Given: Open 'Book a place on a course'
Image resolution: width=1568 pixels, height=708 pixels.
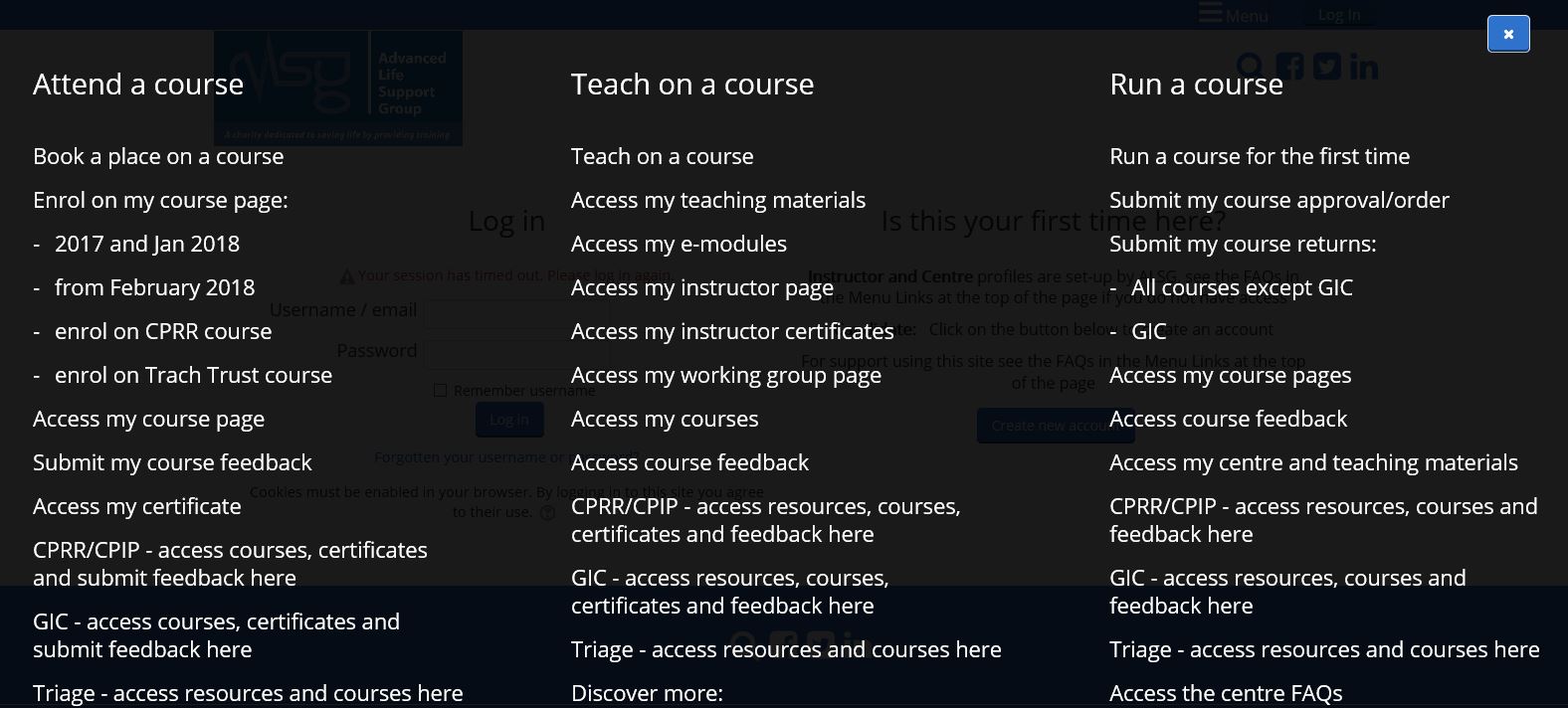Looking at the screenshot, I should tap(158, 156).
